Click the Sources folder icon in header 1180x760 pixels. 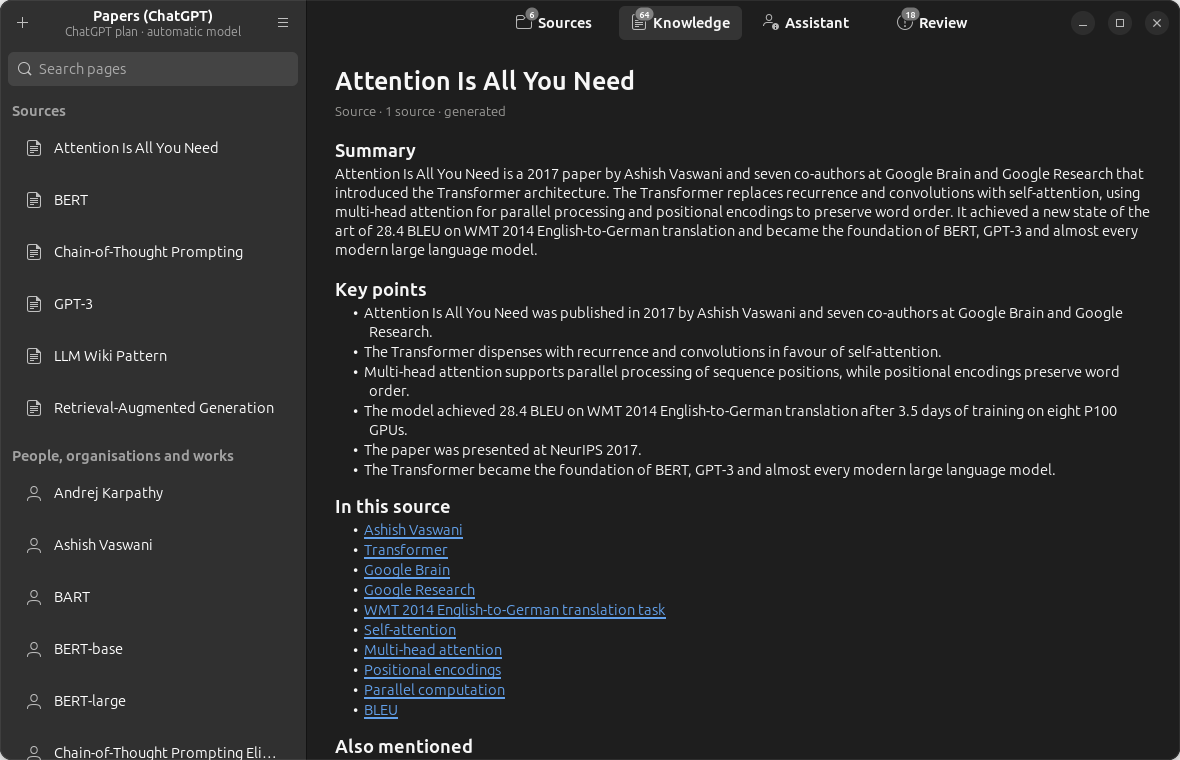[524, 23]
